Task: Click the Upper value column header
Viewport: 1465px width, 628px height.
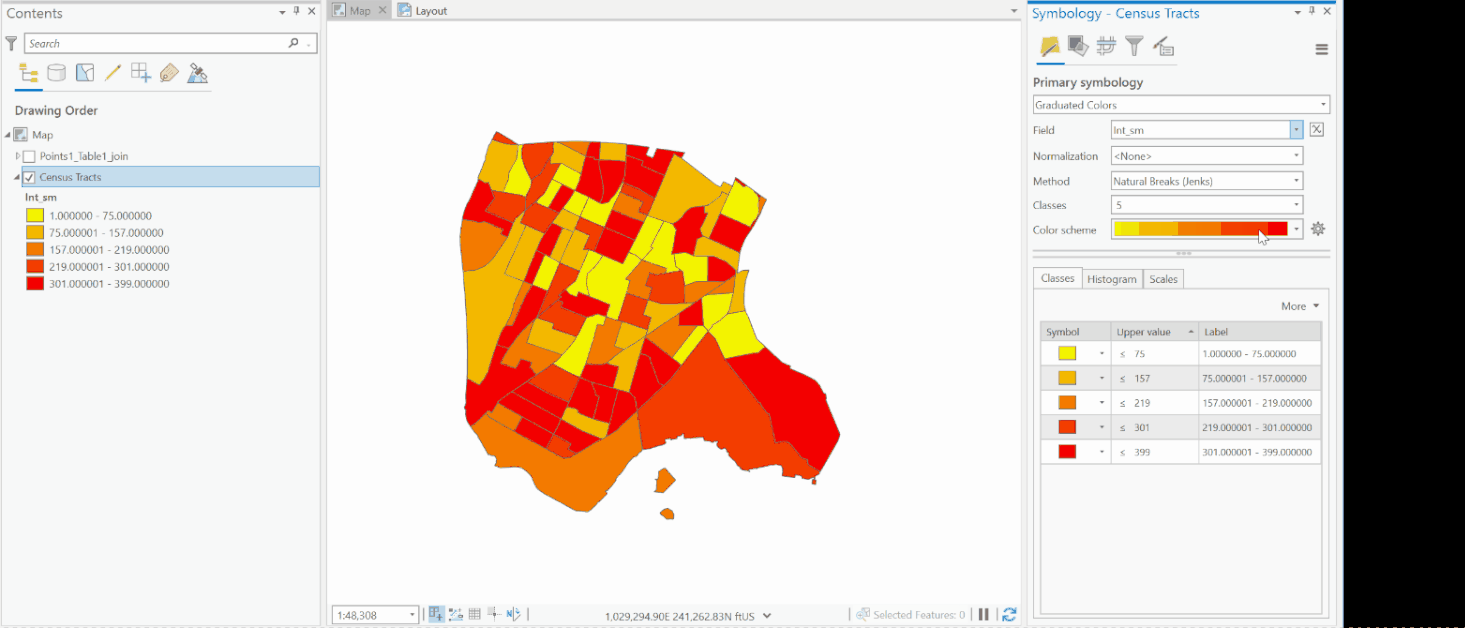Action: [1154, 332]
